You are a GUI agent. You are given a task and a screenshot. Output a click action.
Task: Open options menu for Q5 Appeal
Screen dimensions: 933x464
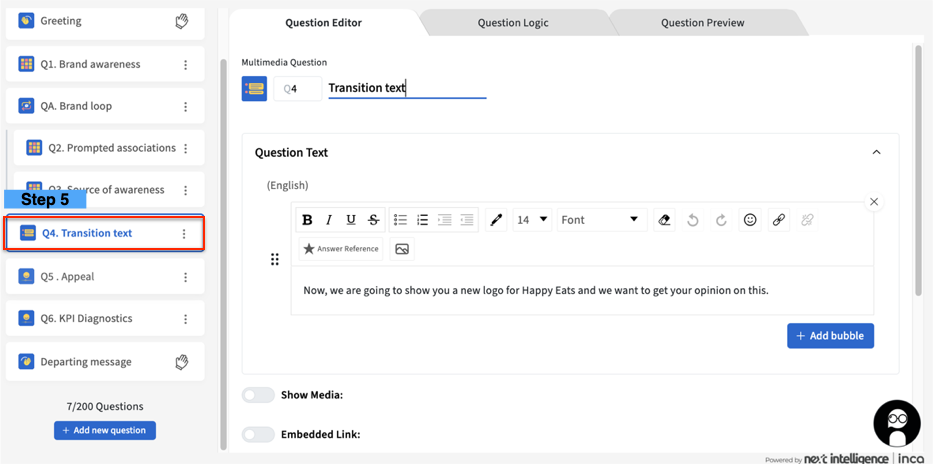coord(185,277)
